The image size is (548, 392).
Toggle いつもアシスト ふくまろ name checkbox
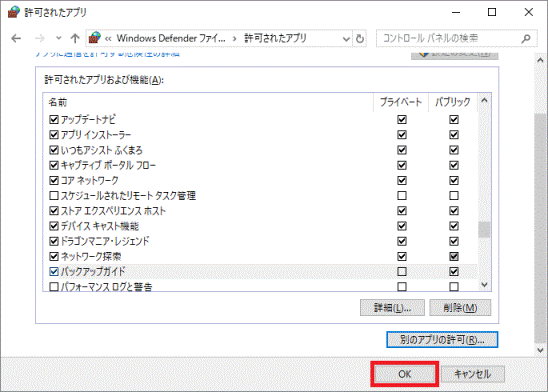(x=54, y=150)
